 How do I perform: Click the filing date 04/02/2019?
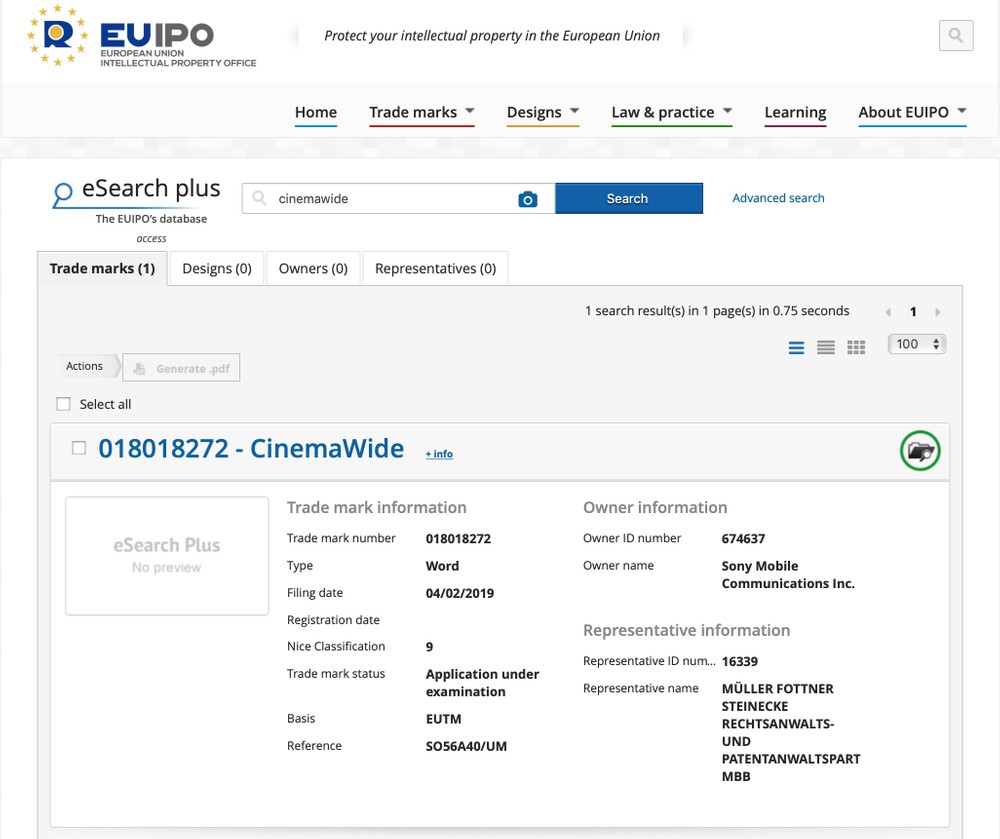coord(460,594)
